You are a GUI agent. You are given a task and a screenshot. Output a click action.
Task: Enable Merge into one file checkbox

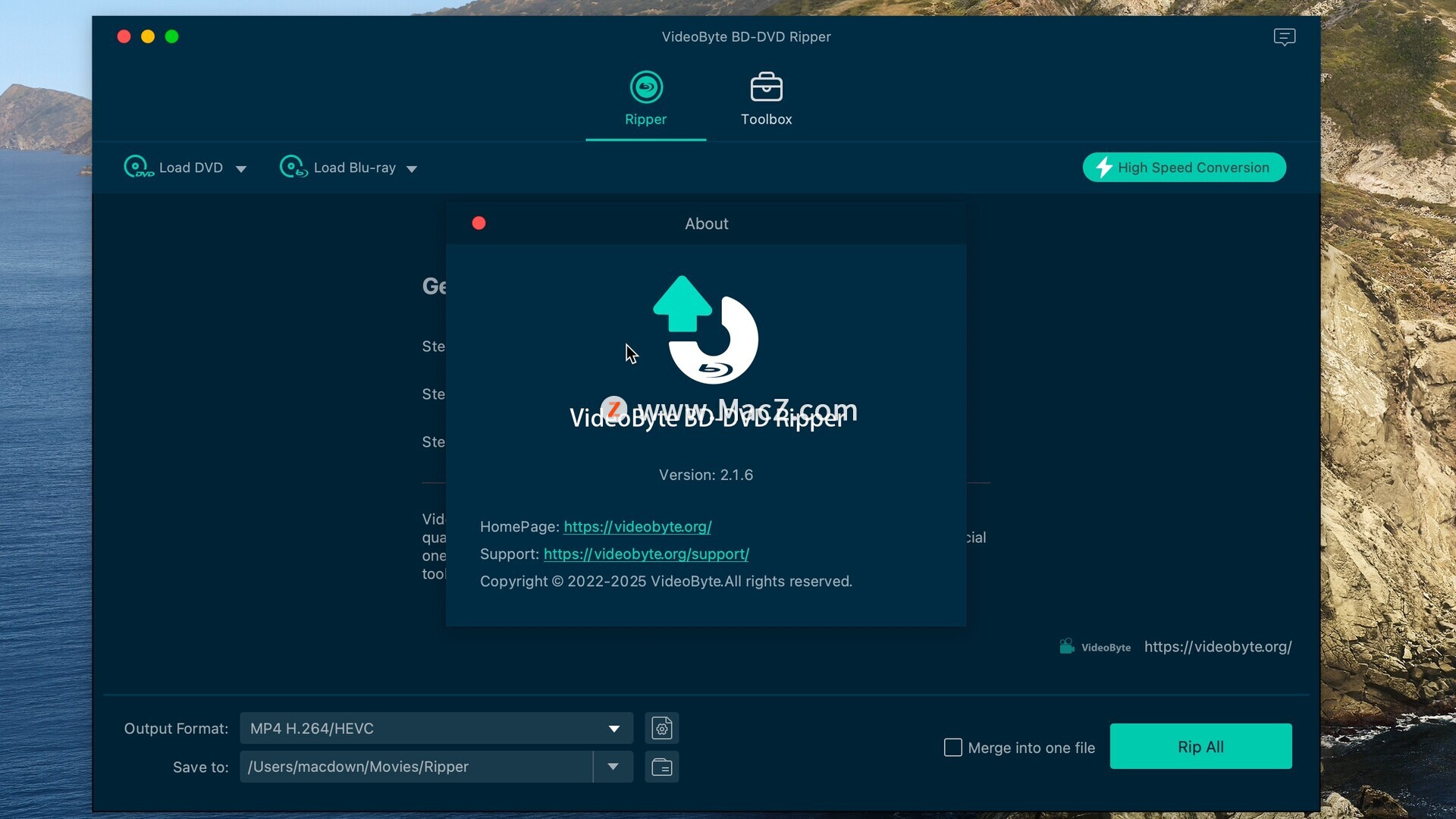[952, 747]
